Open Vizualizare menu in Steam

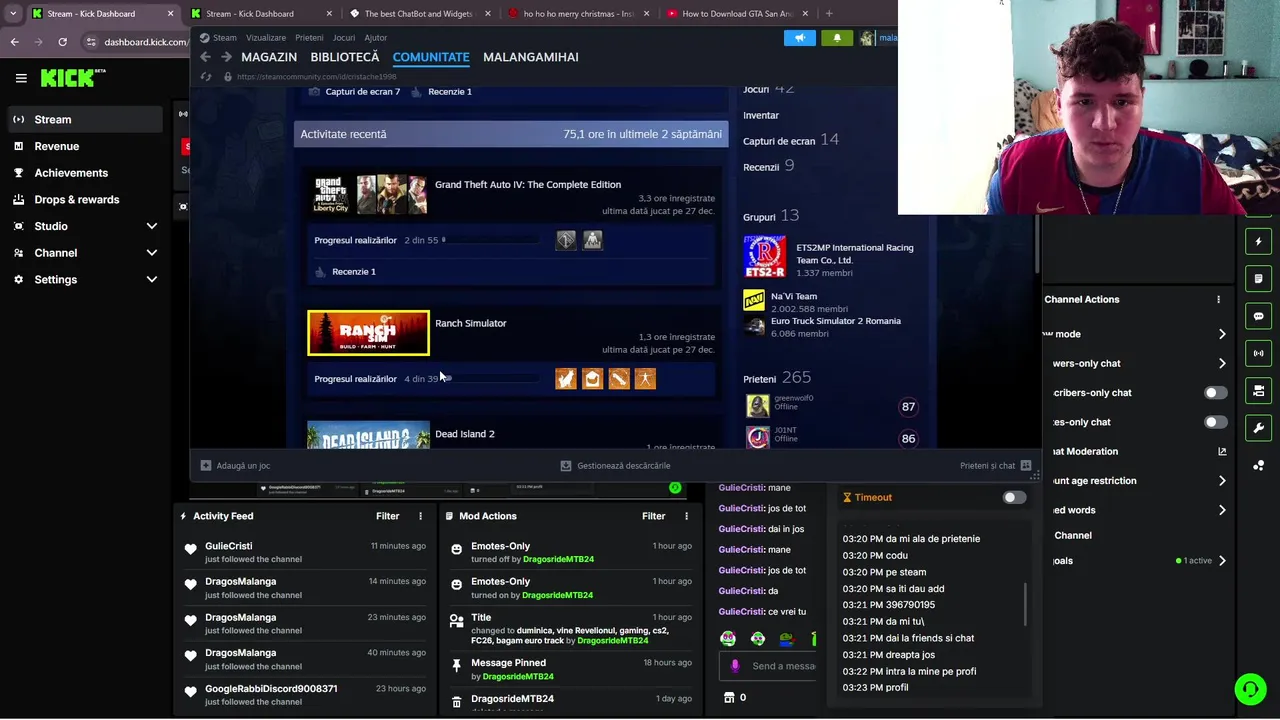click(266, 38)
